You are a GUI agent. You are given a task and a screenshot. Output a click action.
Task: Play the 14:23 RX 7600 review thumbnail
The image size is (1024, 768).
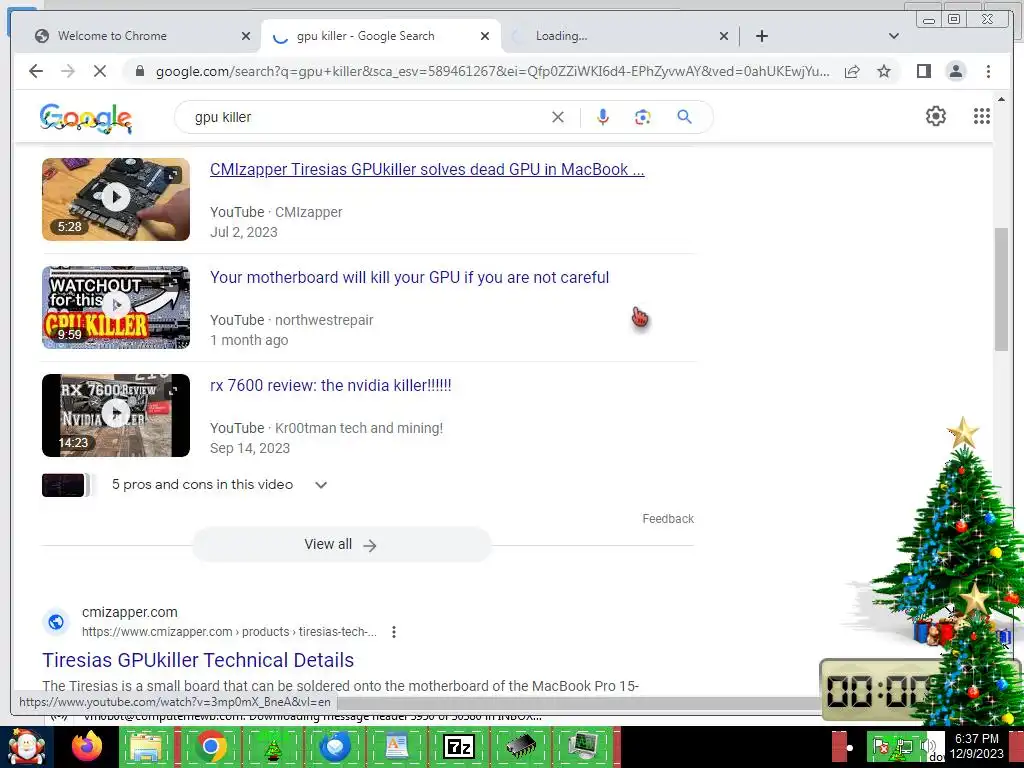(x=116, y=415)
